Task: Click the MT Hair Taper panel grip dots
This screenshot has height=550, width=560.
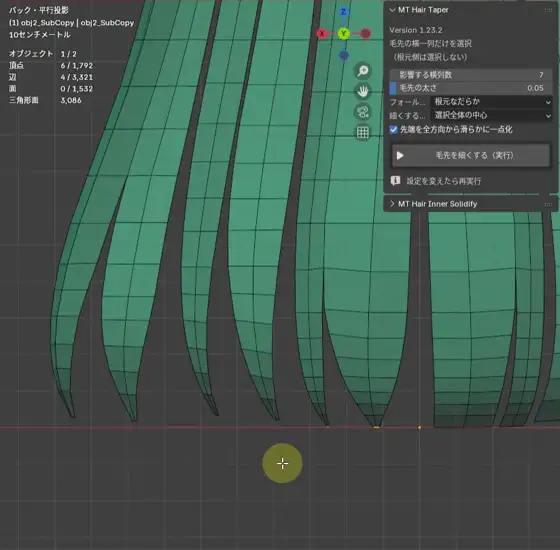Action: [x=548, y=10]
